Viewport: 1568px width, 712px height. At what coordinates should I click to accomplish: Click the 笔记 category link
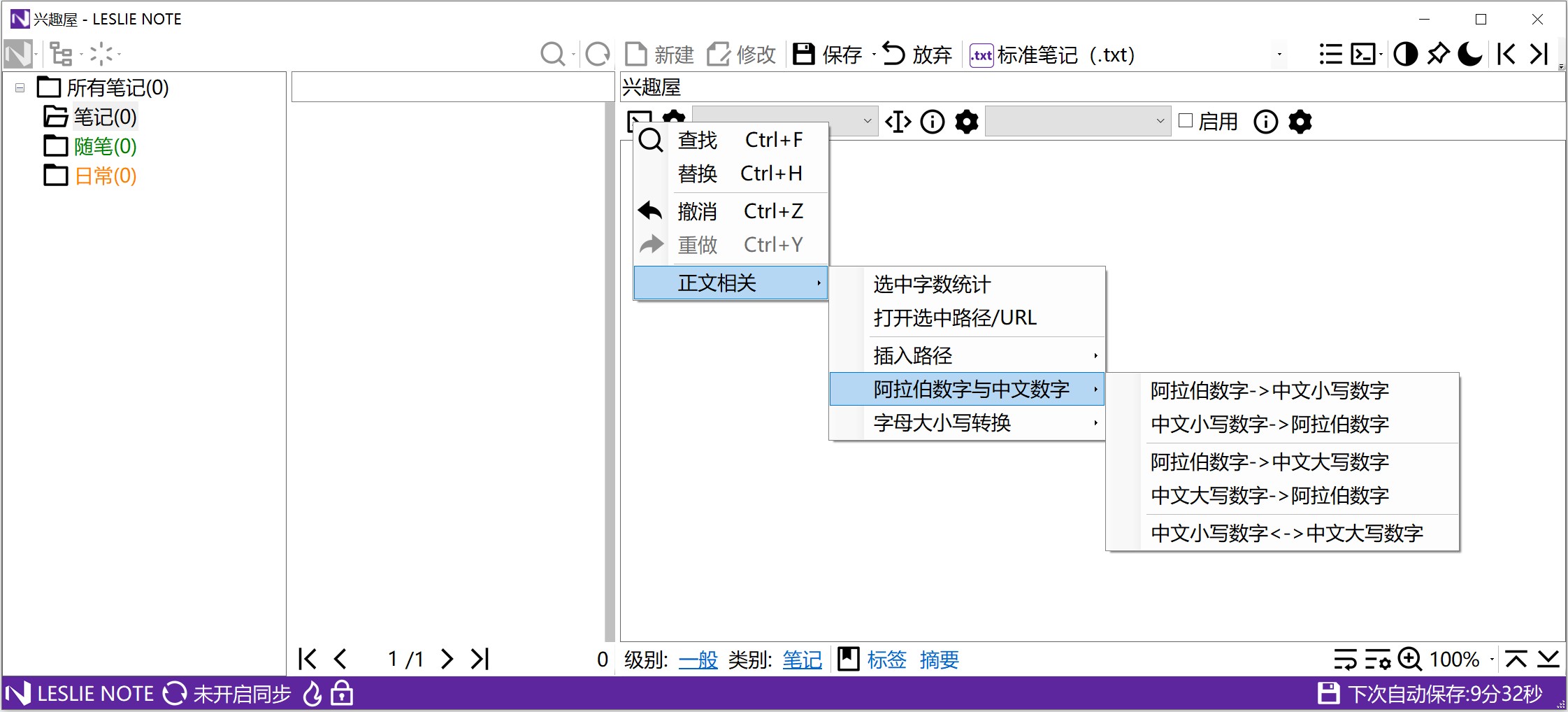tap(802, 660)
